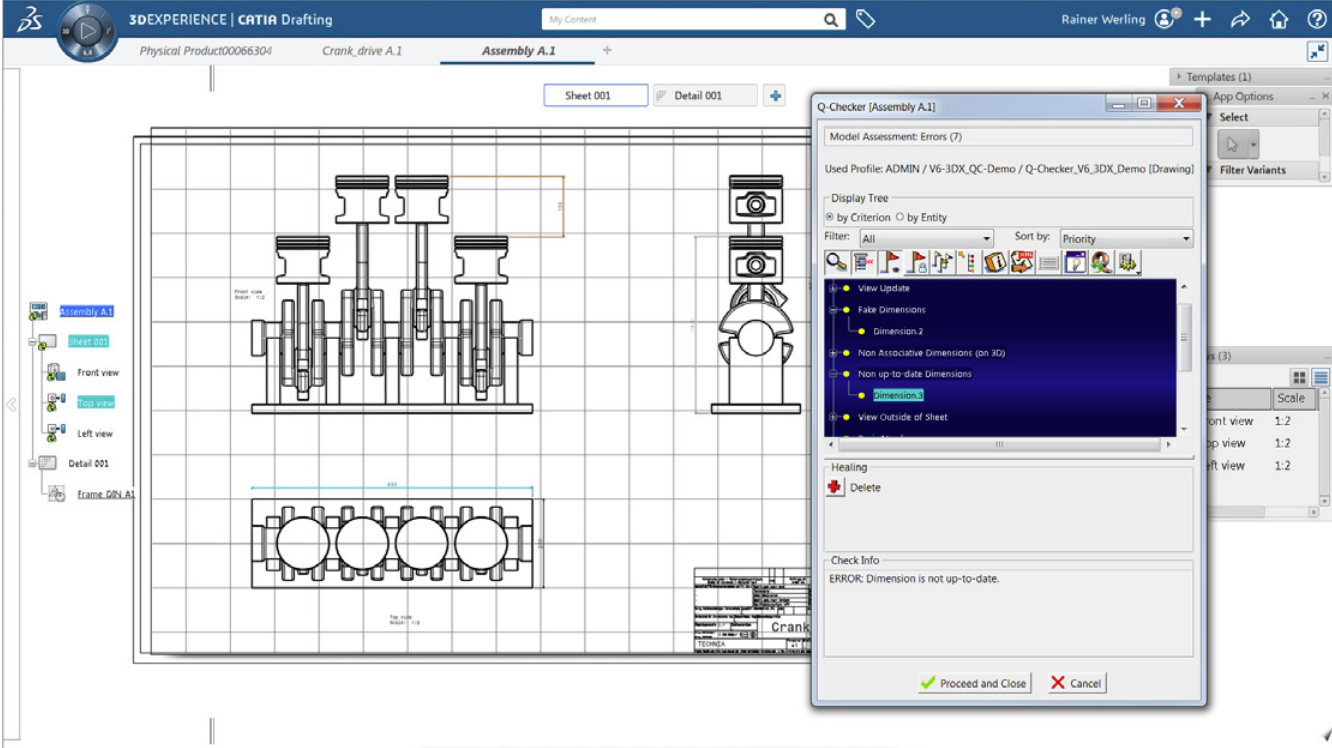Viewport: 1332px width, 748px height.
Task: Click the branching flags icon in Q-Checker
Action: [x=942, y=262]
